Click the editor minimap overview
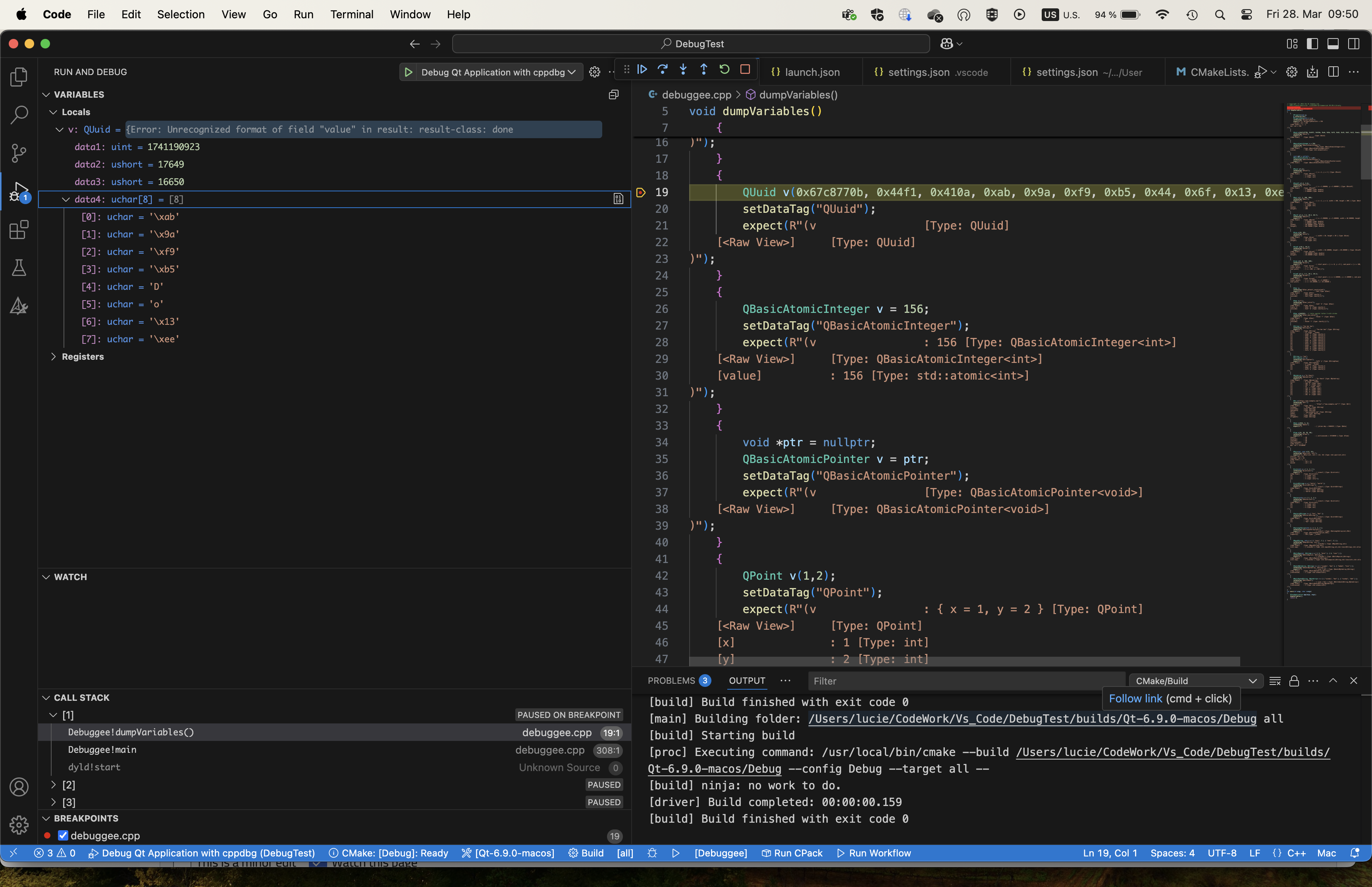1372x887 pixels. pos(1322,351)
